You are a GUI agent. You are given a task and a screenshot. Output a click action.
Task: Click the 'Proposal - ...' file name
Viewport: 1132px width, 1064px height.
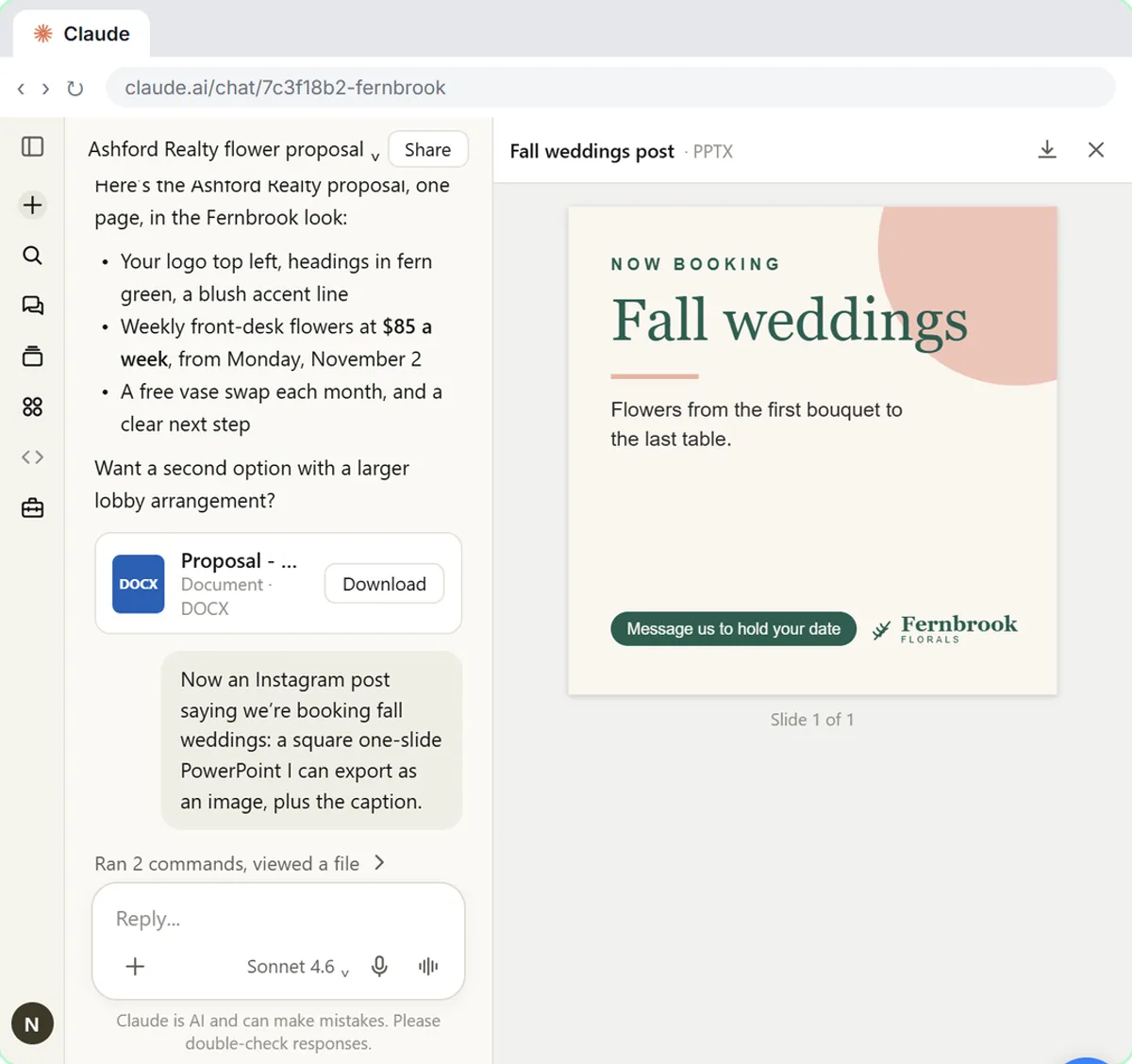coord(239,560)
